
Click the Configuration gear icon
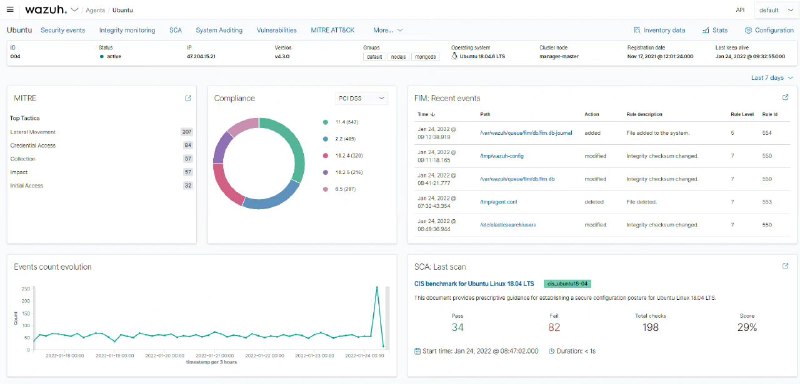pos(748,31)
